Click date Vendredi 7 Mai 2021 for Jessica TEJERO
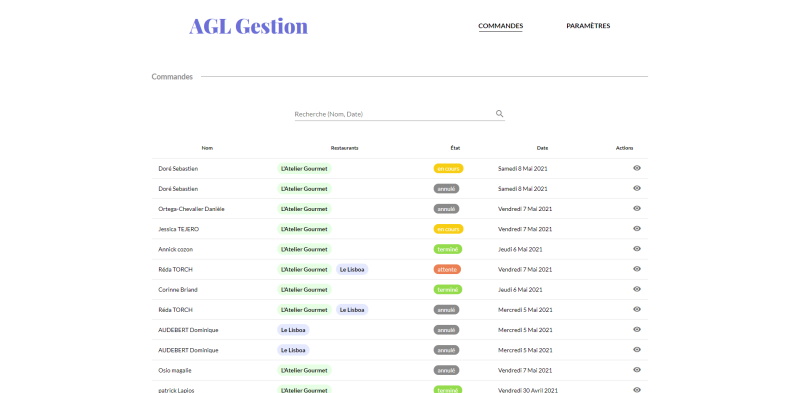Image resolution: width=800 pixels, height=393 pixels. (525, 229)
